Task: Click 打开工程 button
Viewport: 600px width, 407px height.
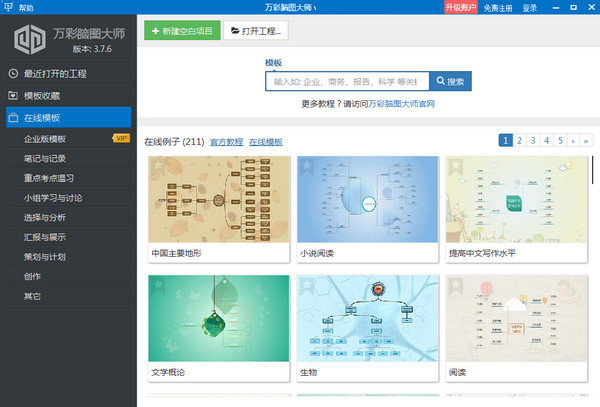Action: click(x=256, y=31)
